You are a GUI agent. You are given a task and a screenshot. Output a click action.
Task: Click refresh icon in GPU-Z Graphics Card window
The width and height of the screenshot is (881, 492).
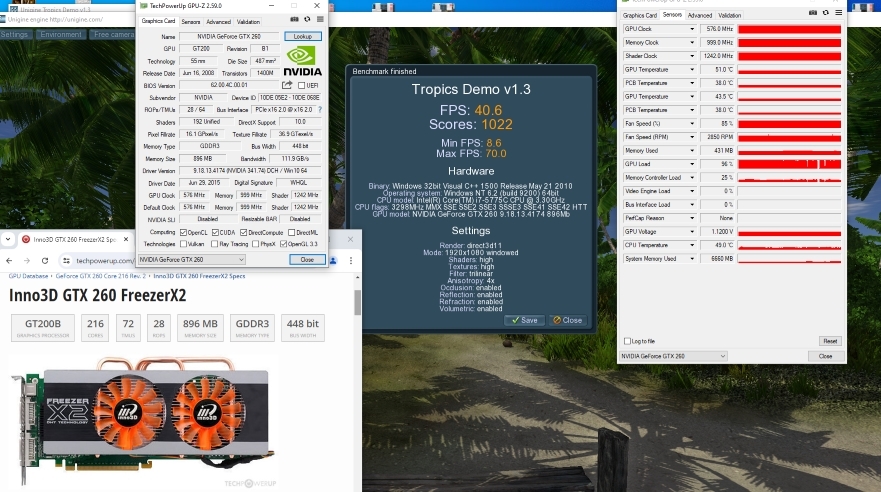click(x=307, y=20)
